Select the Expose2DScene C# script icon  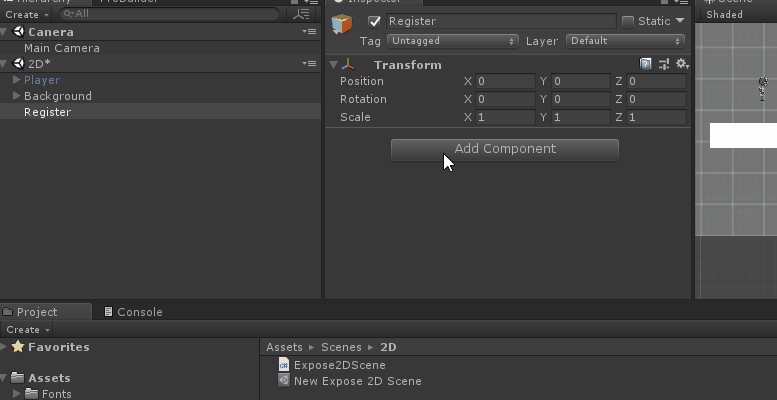pos(283,365)
